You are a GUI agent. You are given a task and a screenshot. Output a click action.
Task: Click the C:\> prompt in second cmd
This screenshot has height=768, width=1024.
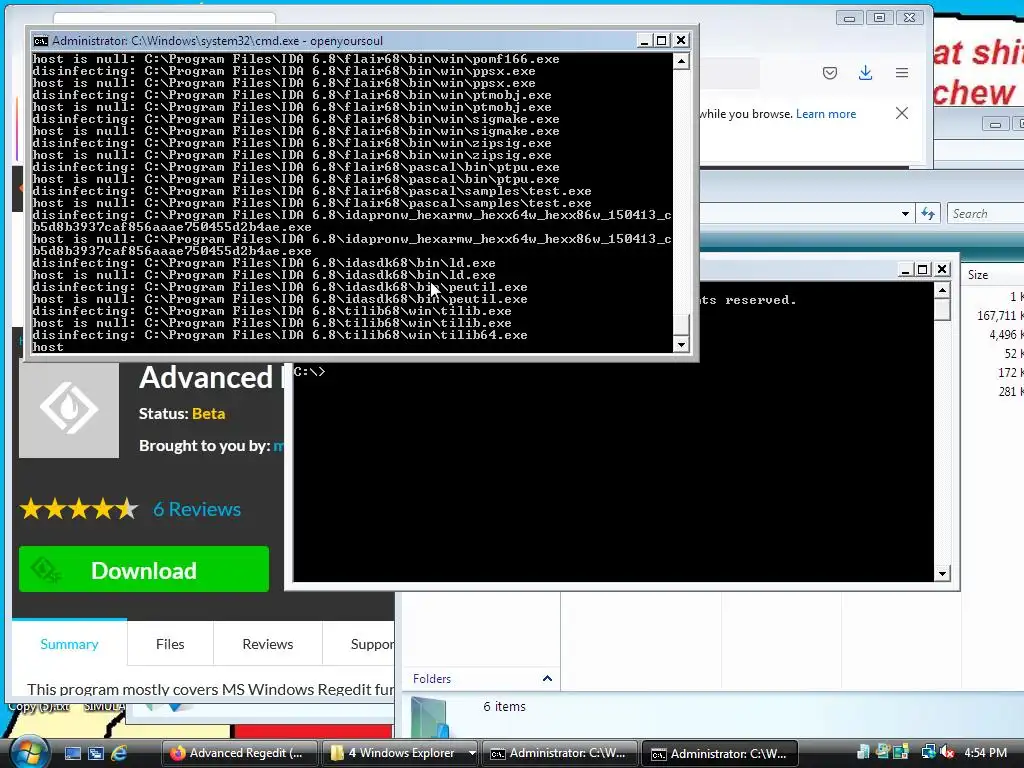[x=310, y=372]
